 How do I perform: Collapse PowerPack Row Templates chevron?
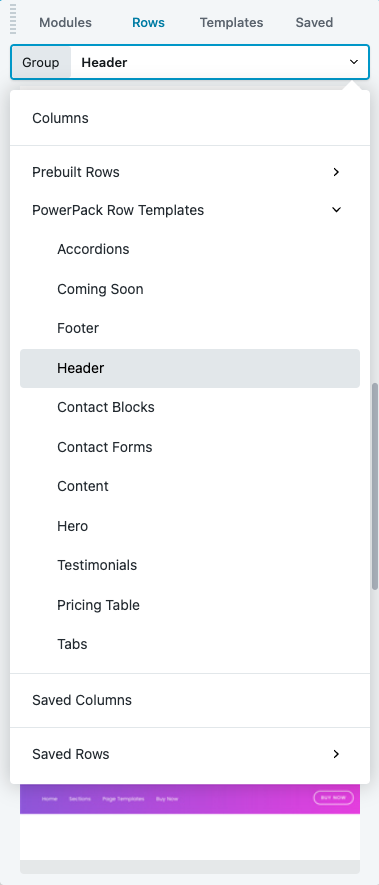tap(336, 210)
